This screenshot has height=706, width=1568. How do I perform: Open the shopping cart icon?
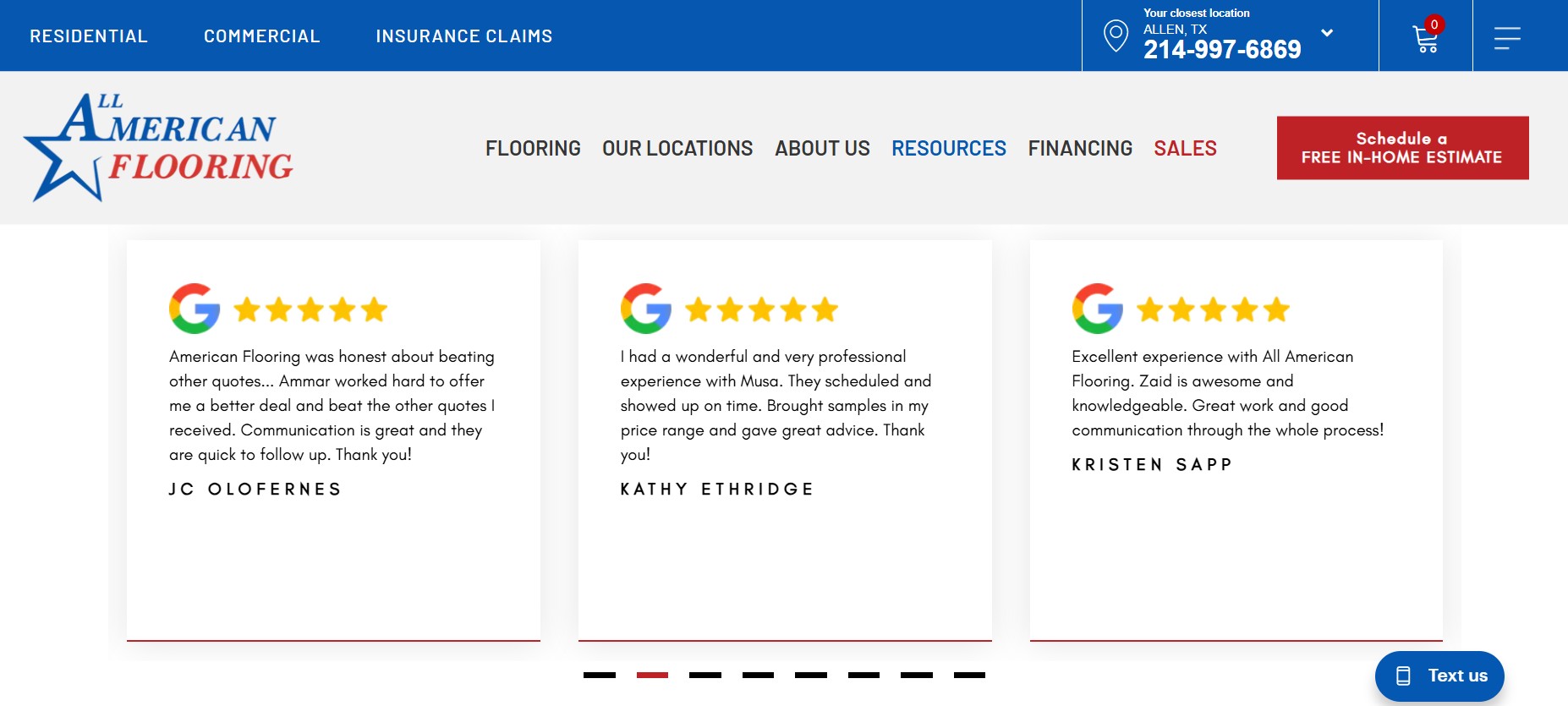(1425, 38)
